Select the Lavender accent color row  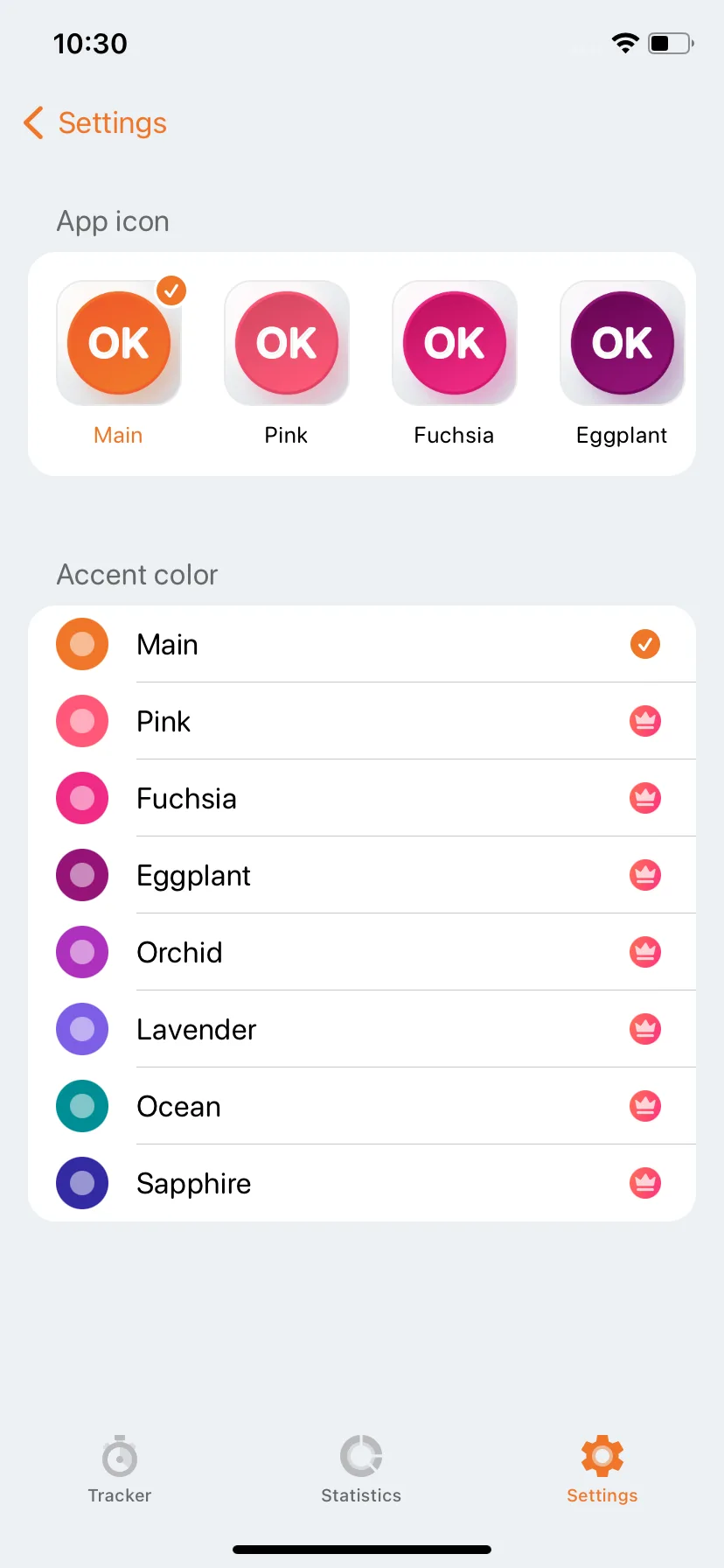coord(362,1029)
